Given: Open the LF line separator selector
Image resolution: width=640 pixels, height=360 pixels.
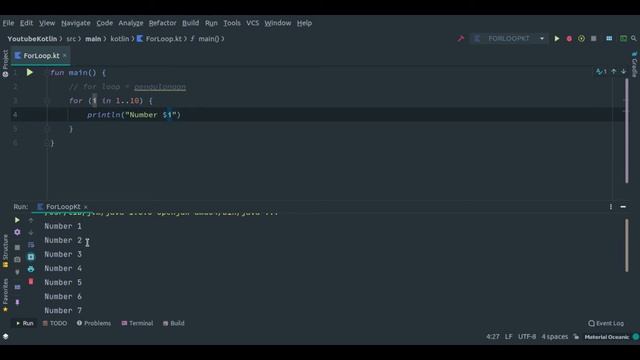Looking at the screenshot, I should coord(508,337).
